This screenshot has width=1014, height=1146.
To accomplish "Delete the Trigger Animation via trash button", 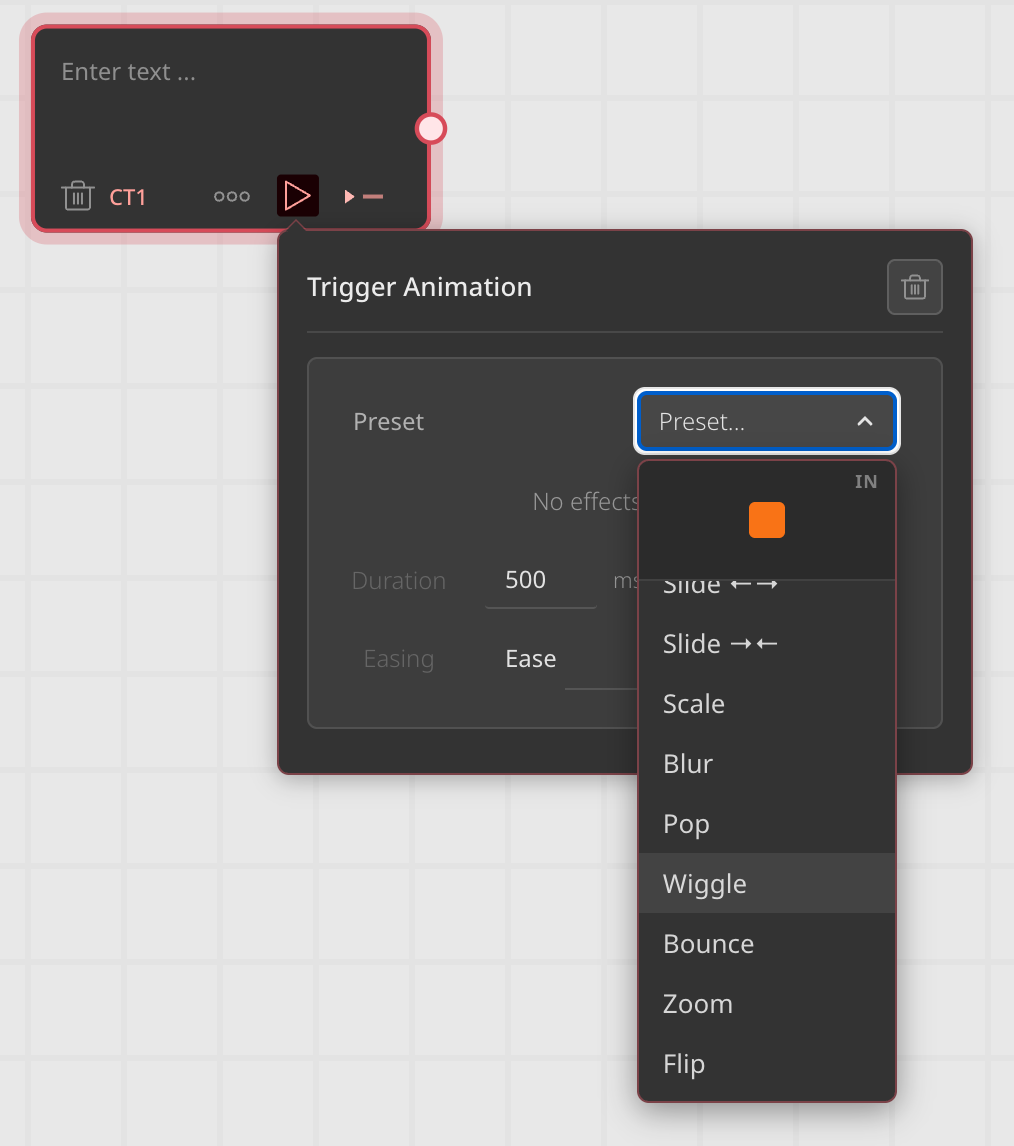I will click(x=914, y=287).
